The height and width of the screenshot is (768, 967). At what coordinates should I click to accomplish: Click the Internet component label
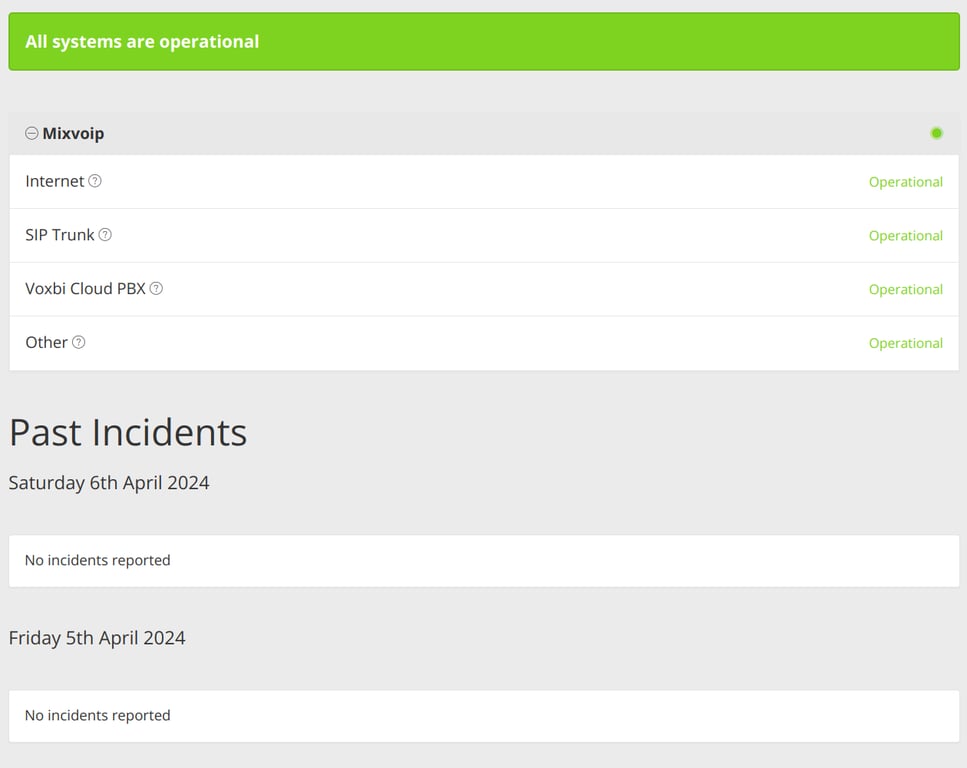[55, 181]
